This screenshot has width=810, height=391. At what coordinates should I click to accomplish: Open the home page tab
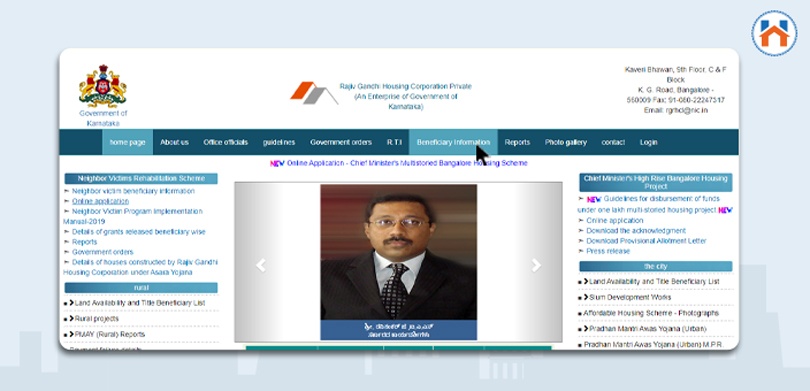(x=128, y=142)
